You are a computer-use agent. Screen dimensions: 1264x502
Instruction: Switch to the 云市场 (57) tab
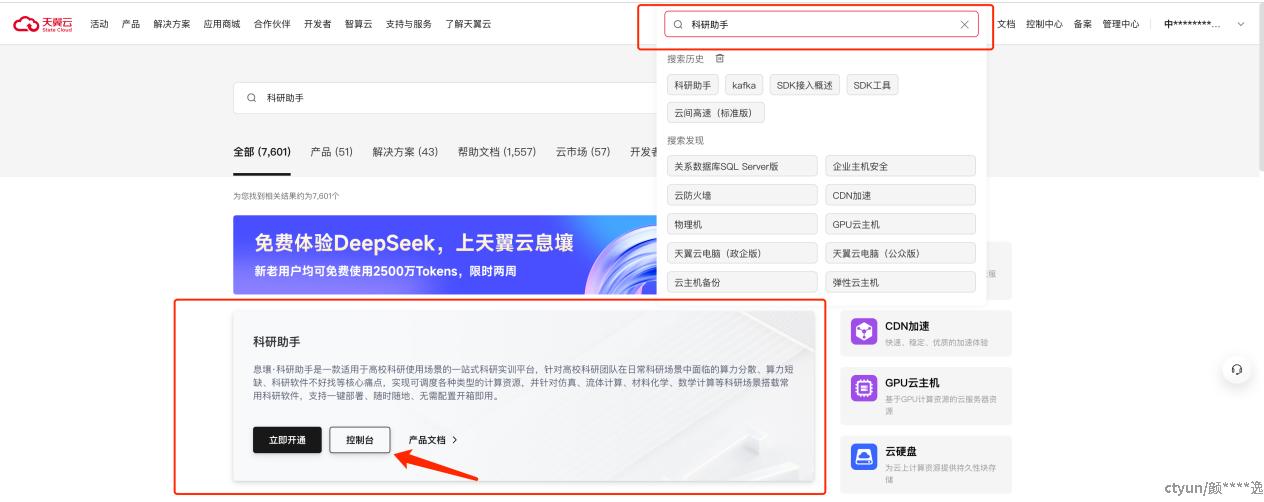pyautogui.click(x=583, y=152)
